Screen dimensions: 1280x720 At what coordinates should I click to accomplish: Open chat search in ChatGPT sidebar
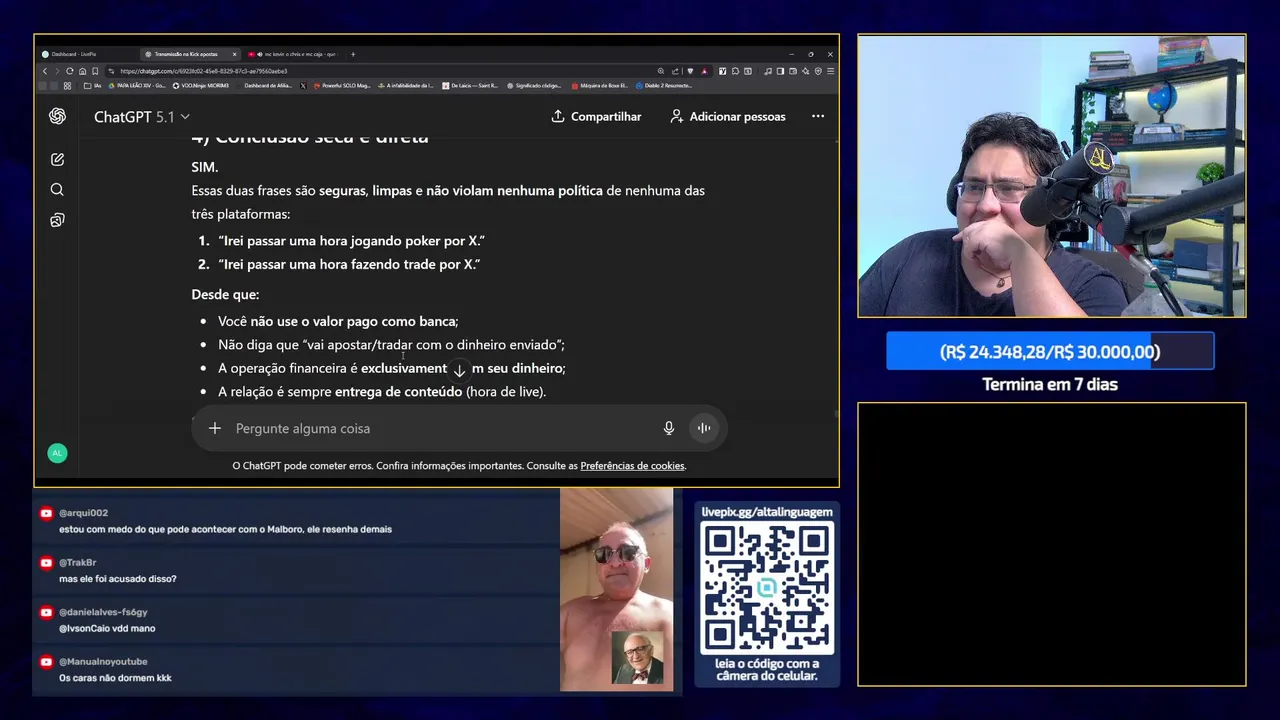tap(57, 189)
